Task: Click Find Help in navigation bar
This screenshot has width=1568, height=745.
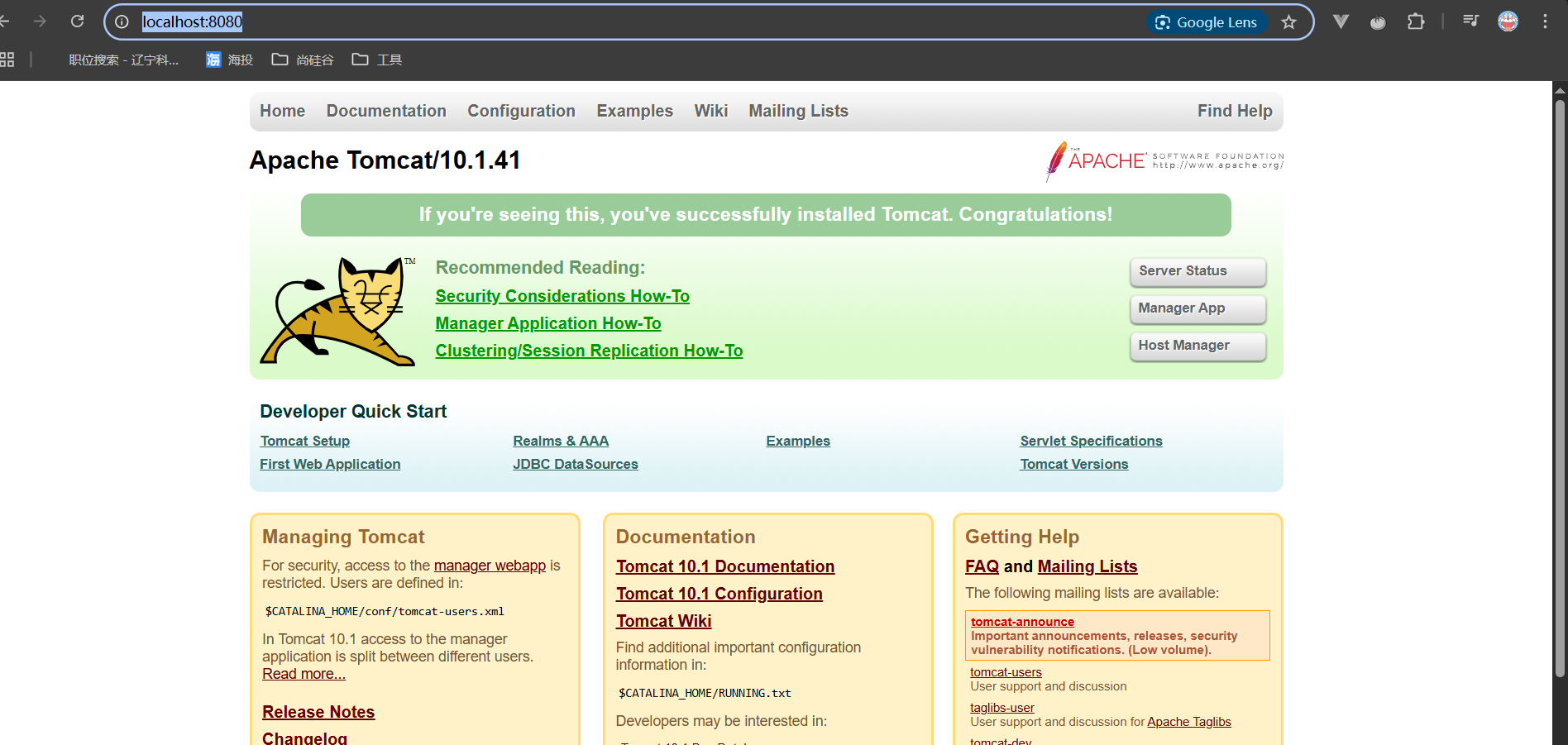Action: pyautogui.click(x=1235, y=111)
